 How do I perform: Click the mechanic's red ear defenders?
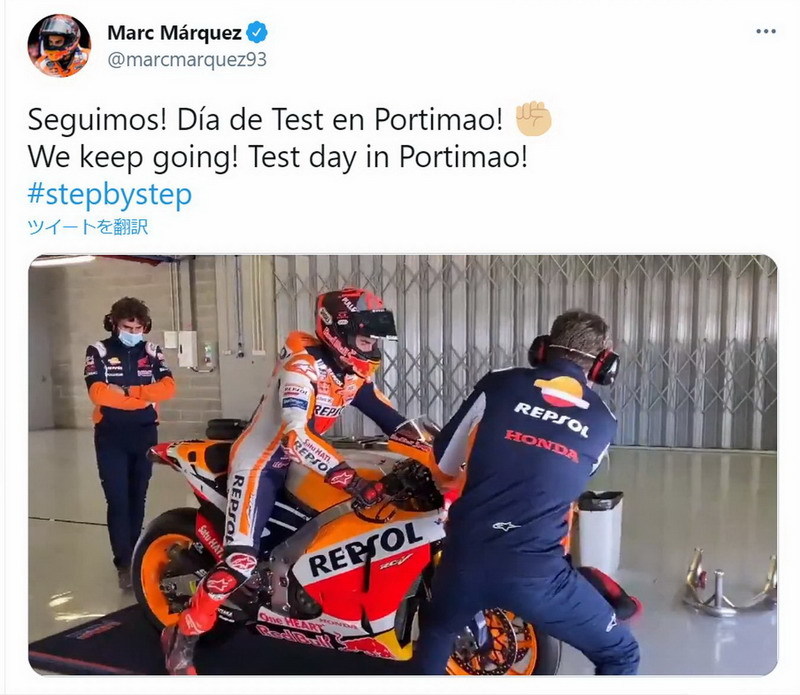tap(602, 366)
